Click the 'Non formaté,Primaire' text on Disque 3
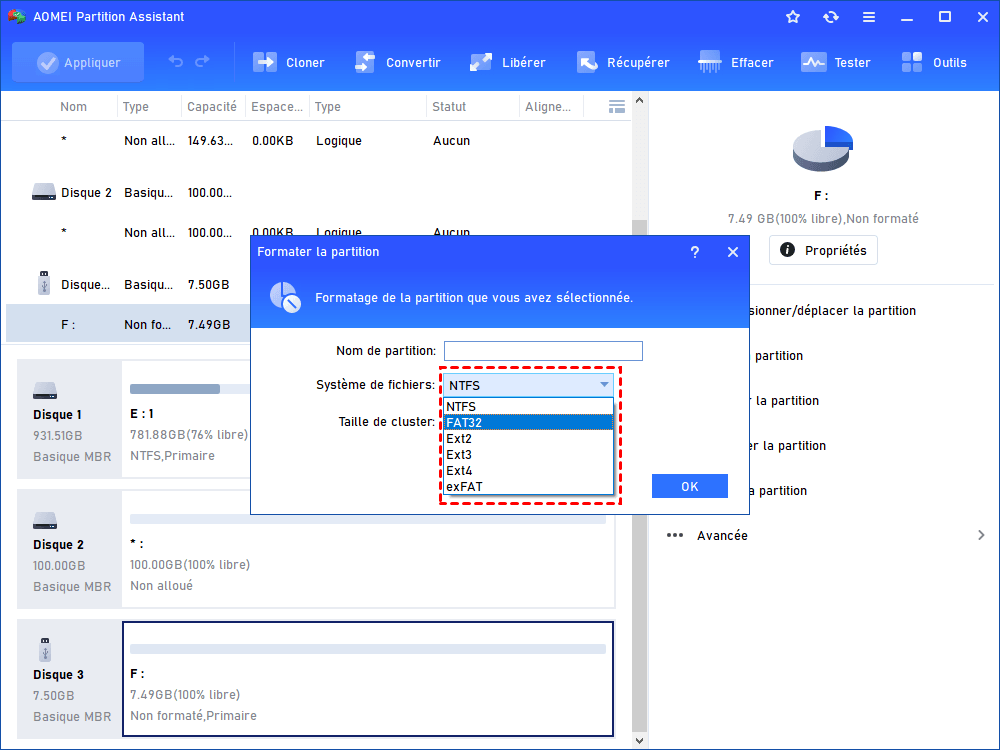Screen dimensions: 1000x750 (x=193, y=716)
